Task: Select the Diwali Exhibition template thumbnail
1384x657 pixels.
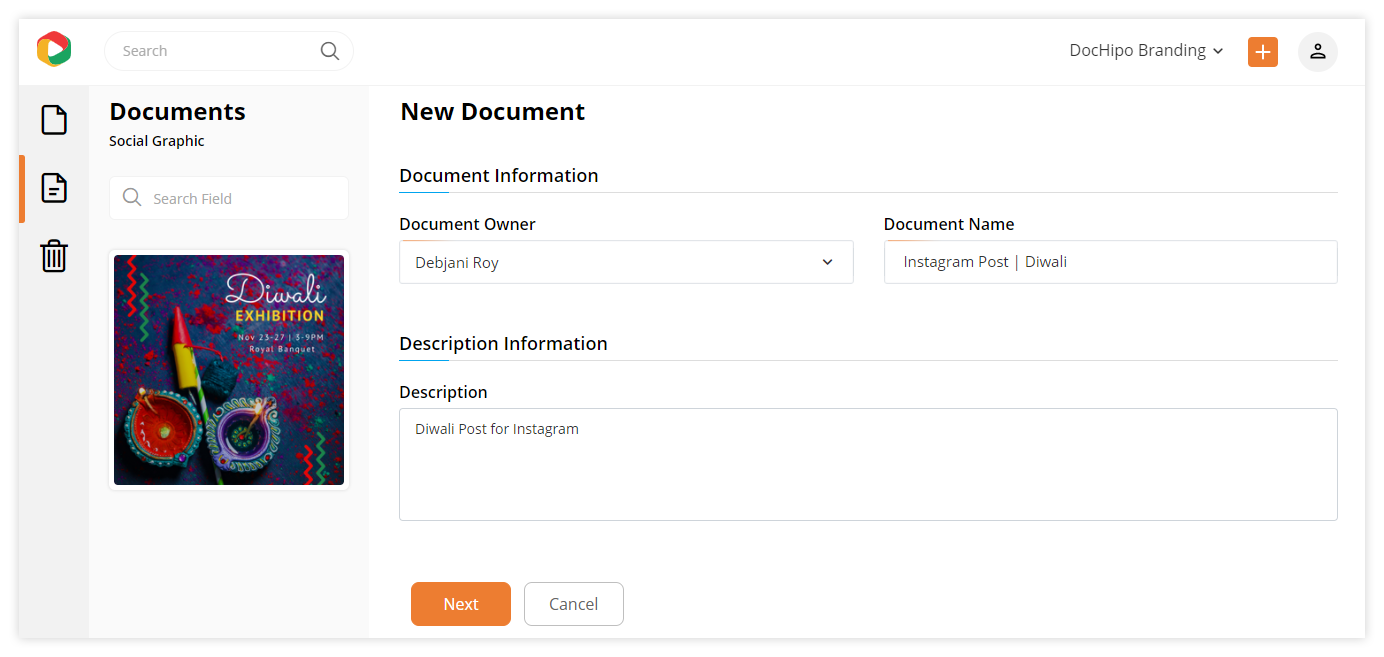Action: click(229, 370)
